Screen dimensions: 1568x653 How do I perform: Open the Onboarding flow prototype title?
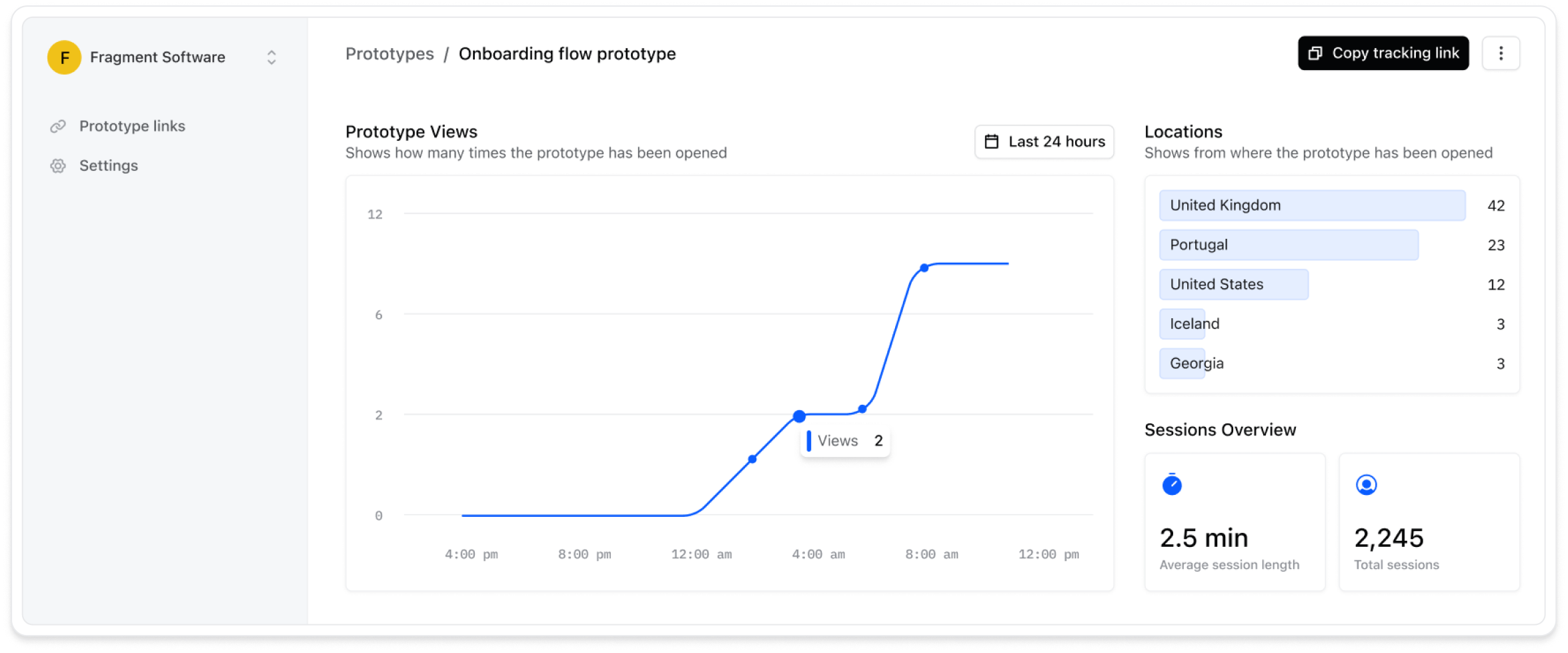[568, 54]
